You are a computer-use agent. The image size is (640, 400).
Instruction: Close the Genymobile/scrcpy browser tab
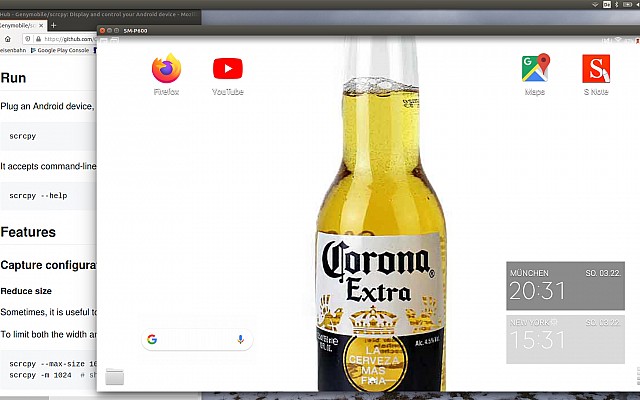point(41,25)
